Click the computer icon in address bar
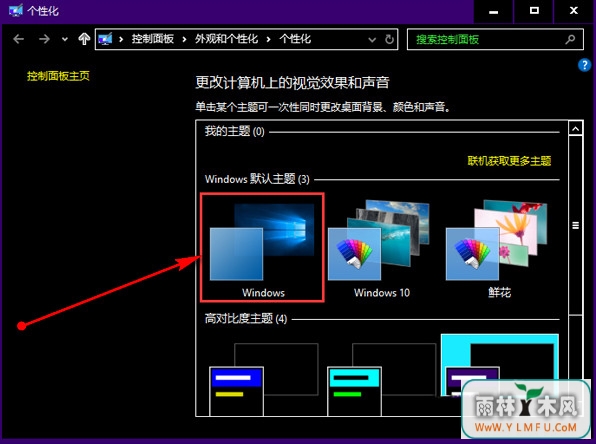This screenshot has height=444, width=596. tap(105, 39)
